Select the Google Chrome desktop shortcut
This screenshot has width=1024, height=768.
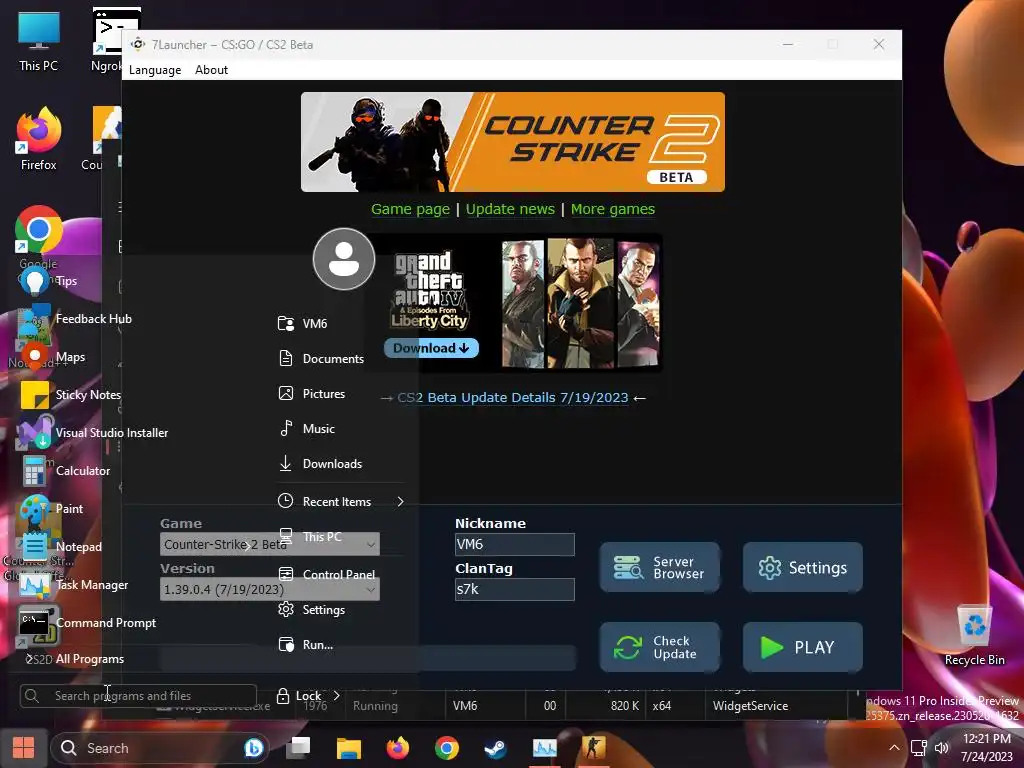point(39,238)
